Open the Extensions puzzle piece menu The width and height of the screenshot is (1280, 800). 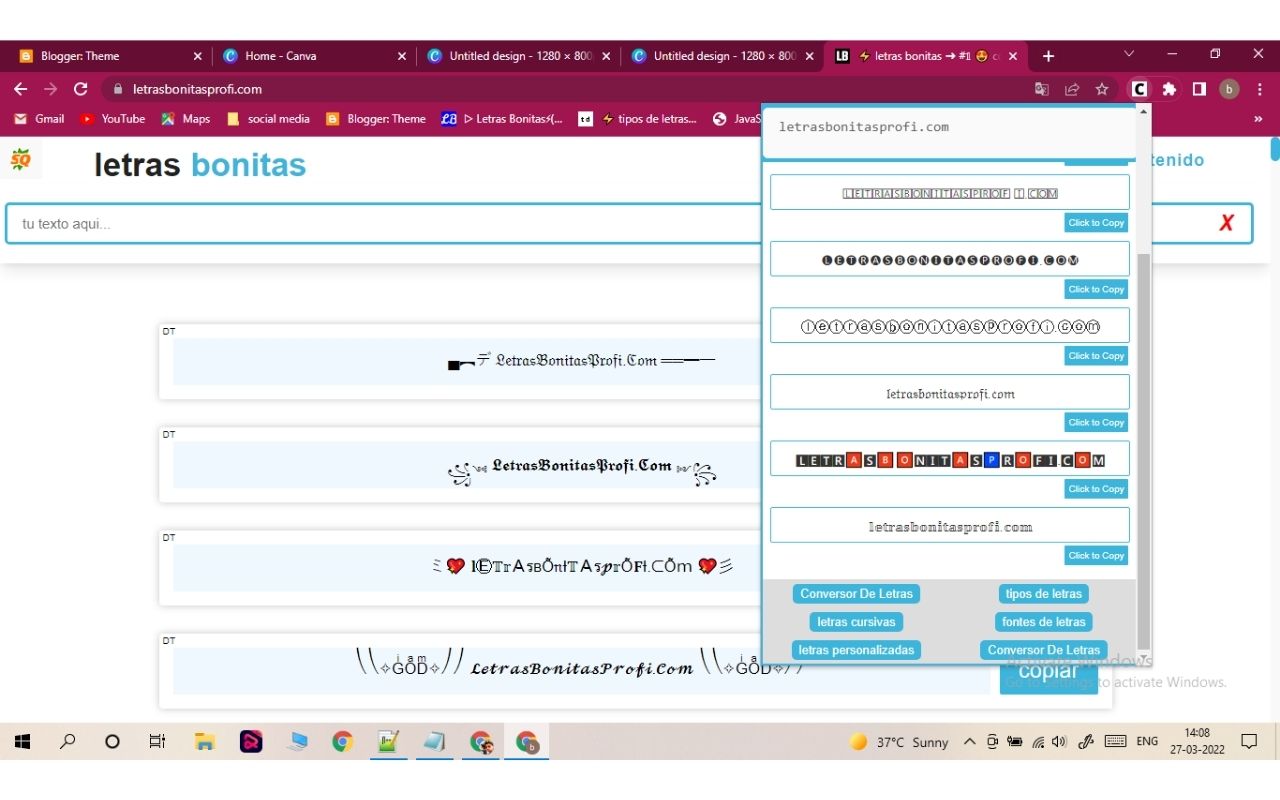click(x=1169, y=89)
